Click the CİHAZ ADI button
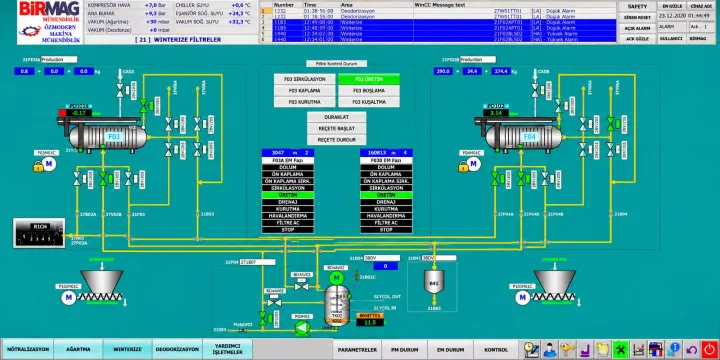 coord(701,6)
